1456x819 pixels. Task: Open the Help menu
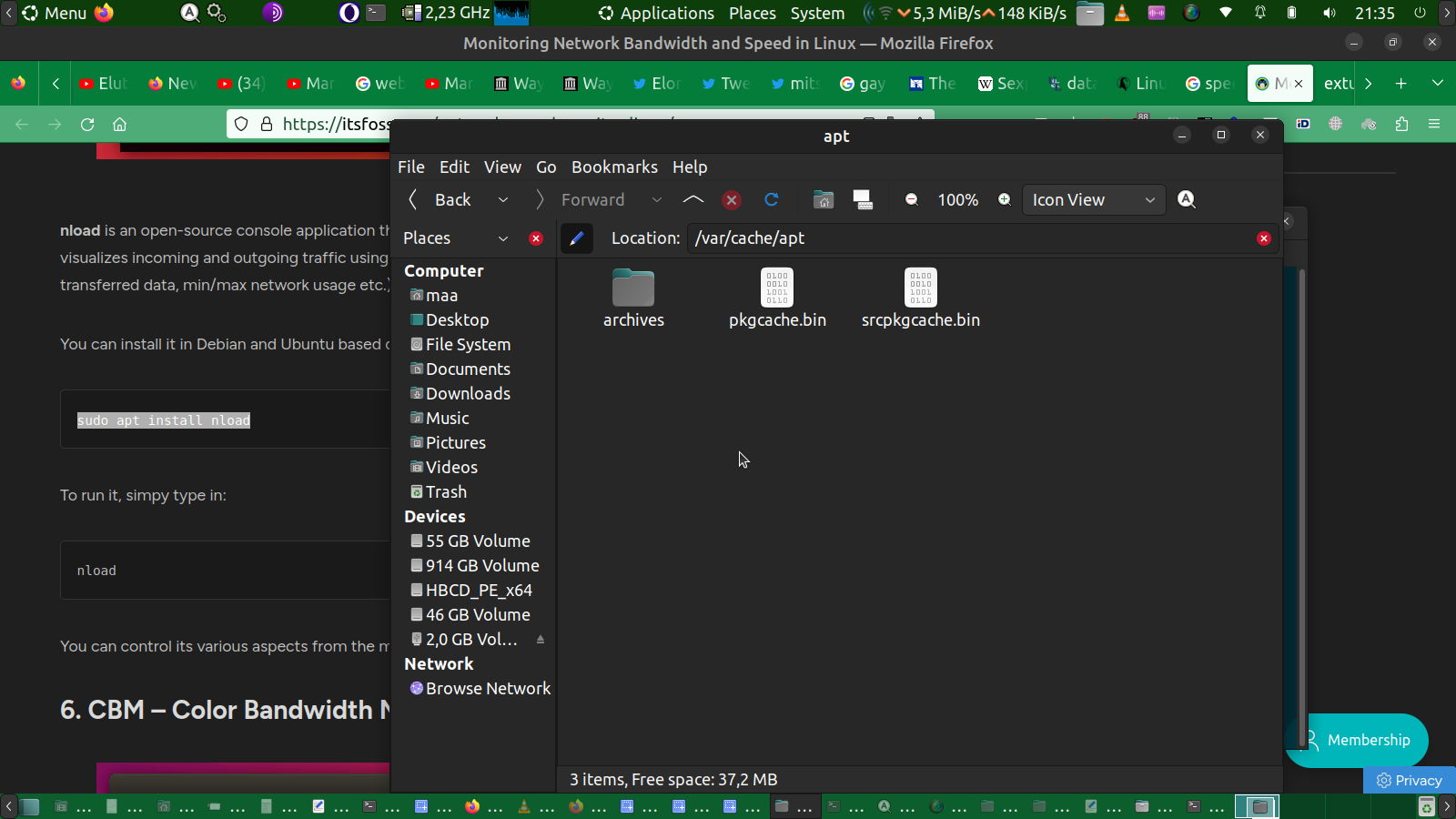pyautogui.click(x=690, y=167)
